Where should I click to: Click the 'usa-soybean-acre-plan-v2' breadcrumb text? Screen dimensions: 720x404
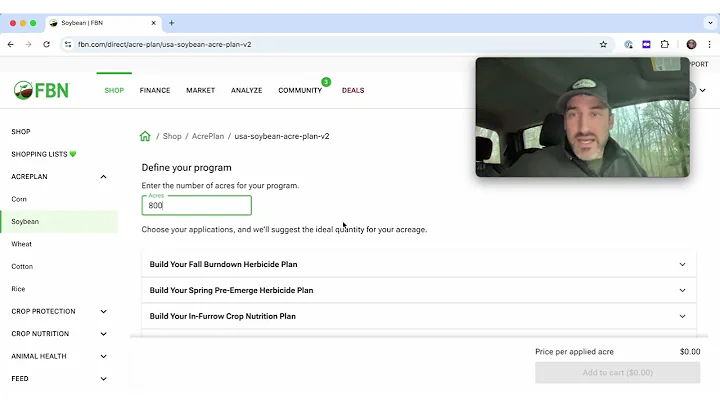(282, 136)
